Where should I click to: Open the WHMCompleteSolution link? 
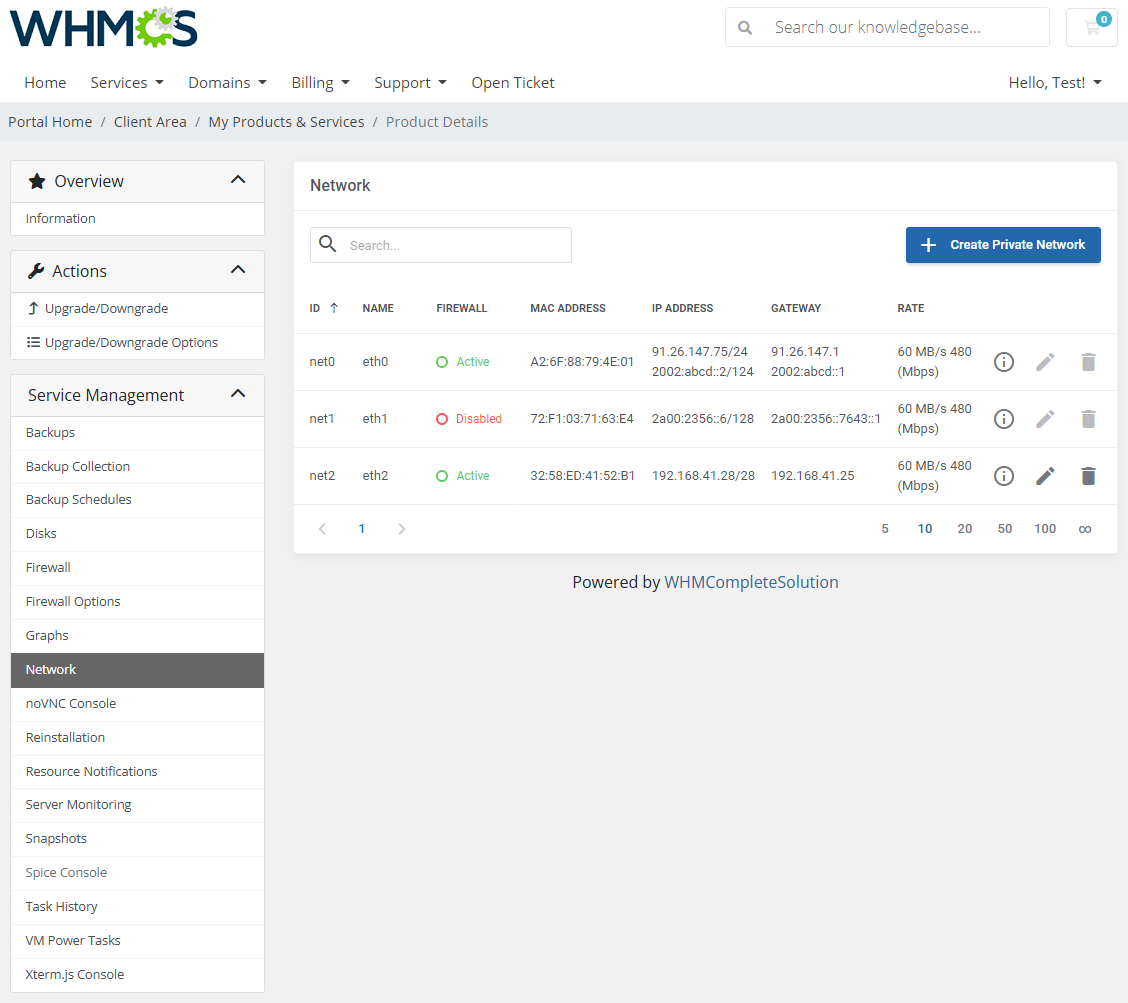pos(751,582)
